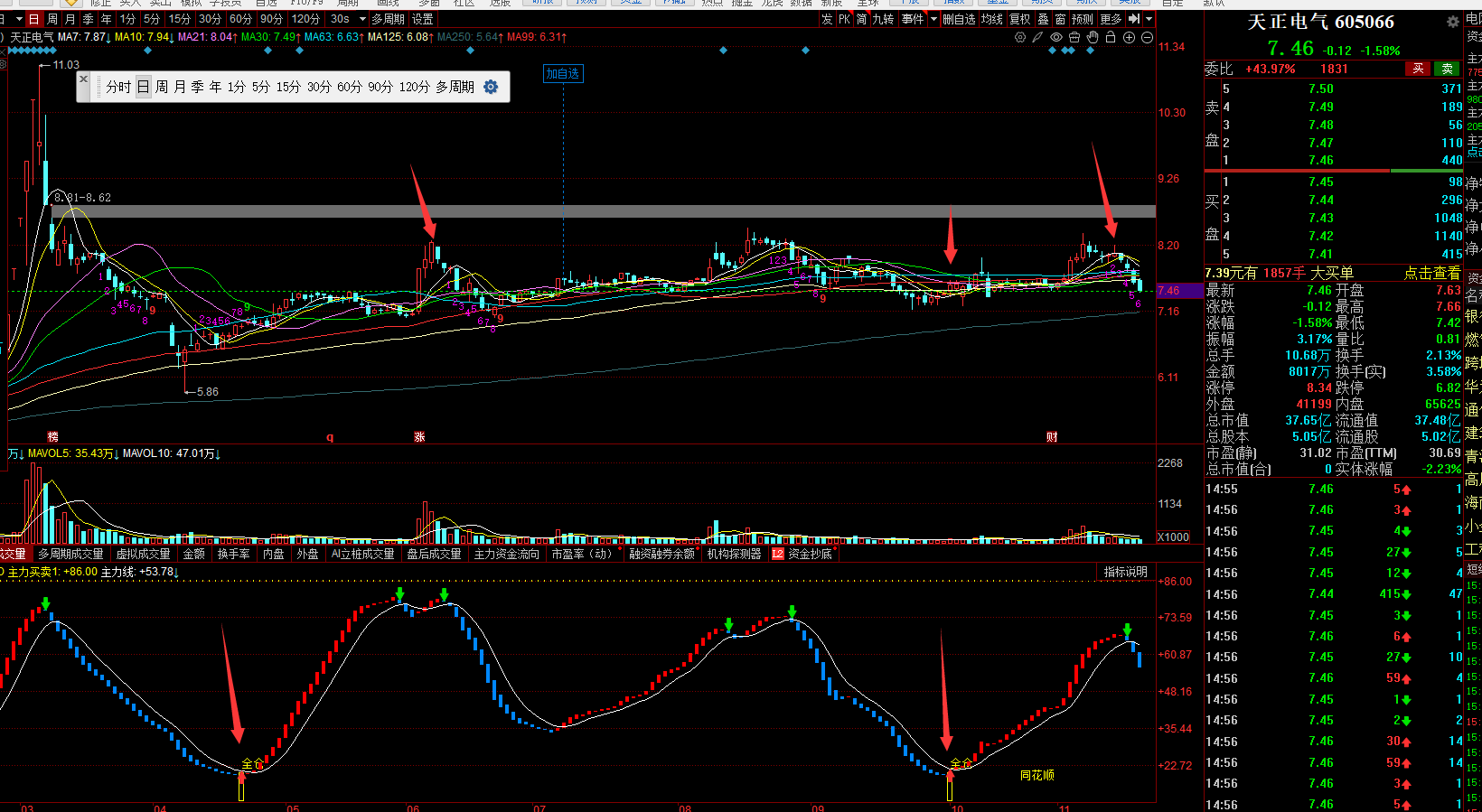Toggle the eye visibility icon above chart
This screenshot has height=812, width=1482.
point(1056,37)
